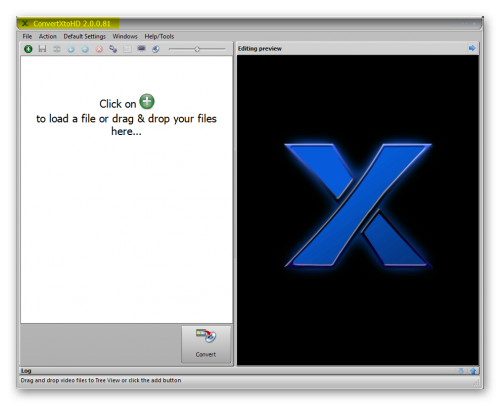500x405 pixels.
Task: Click the Convert button
Action: 206,344
